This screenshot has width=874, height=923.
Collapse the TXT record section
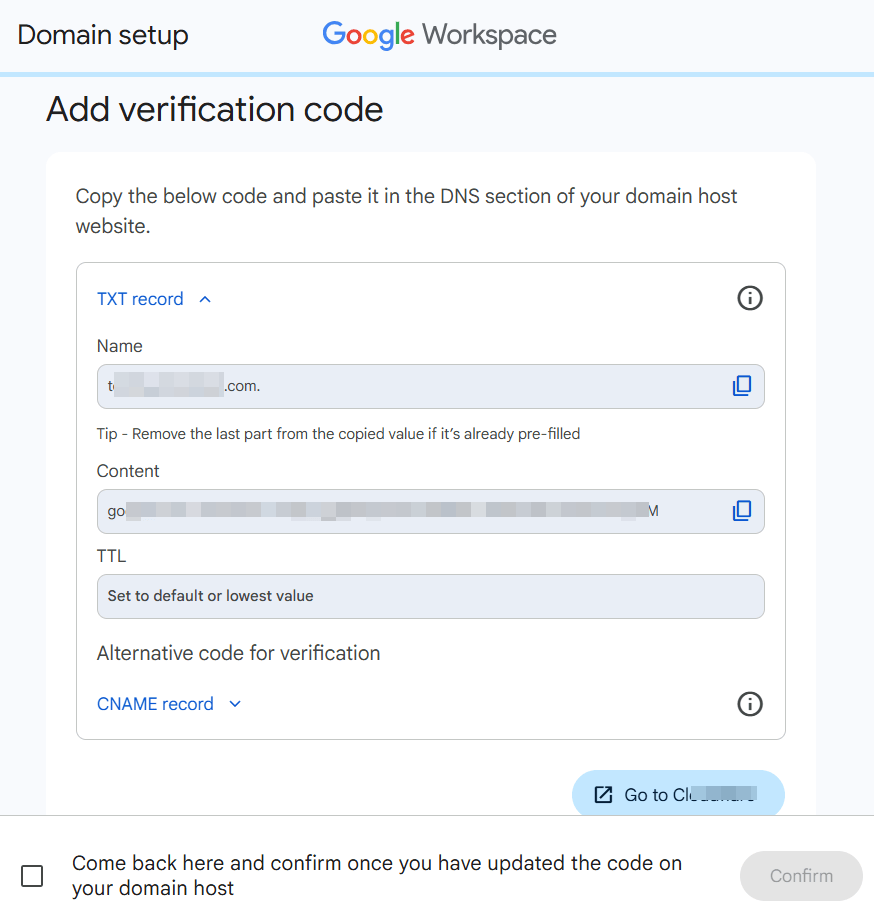154,299
